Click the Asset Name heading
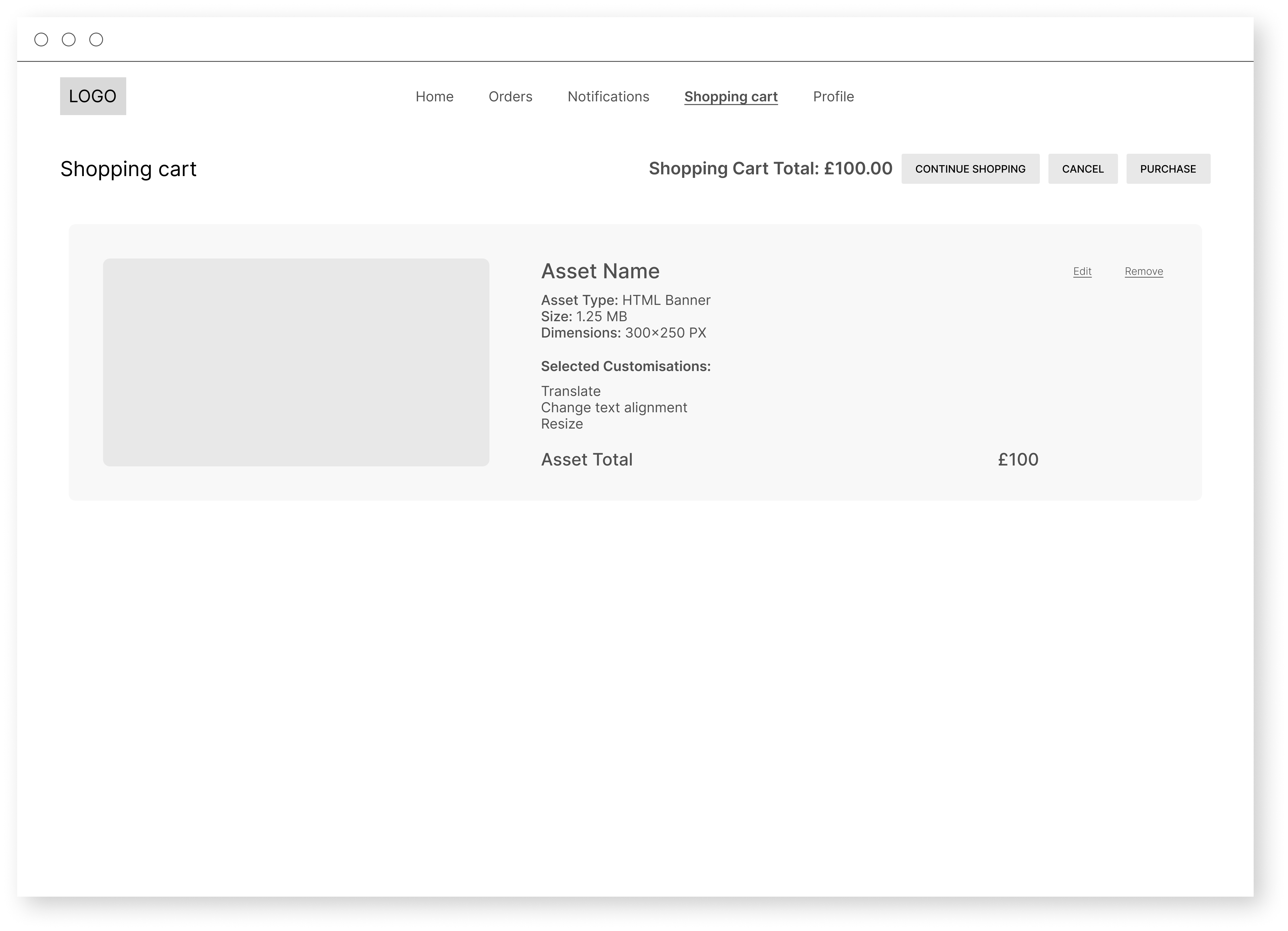 (600, 271)
